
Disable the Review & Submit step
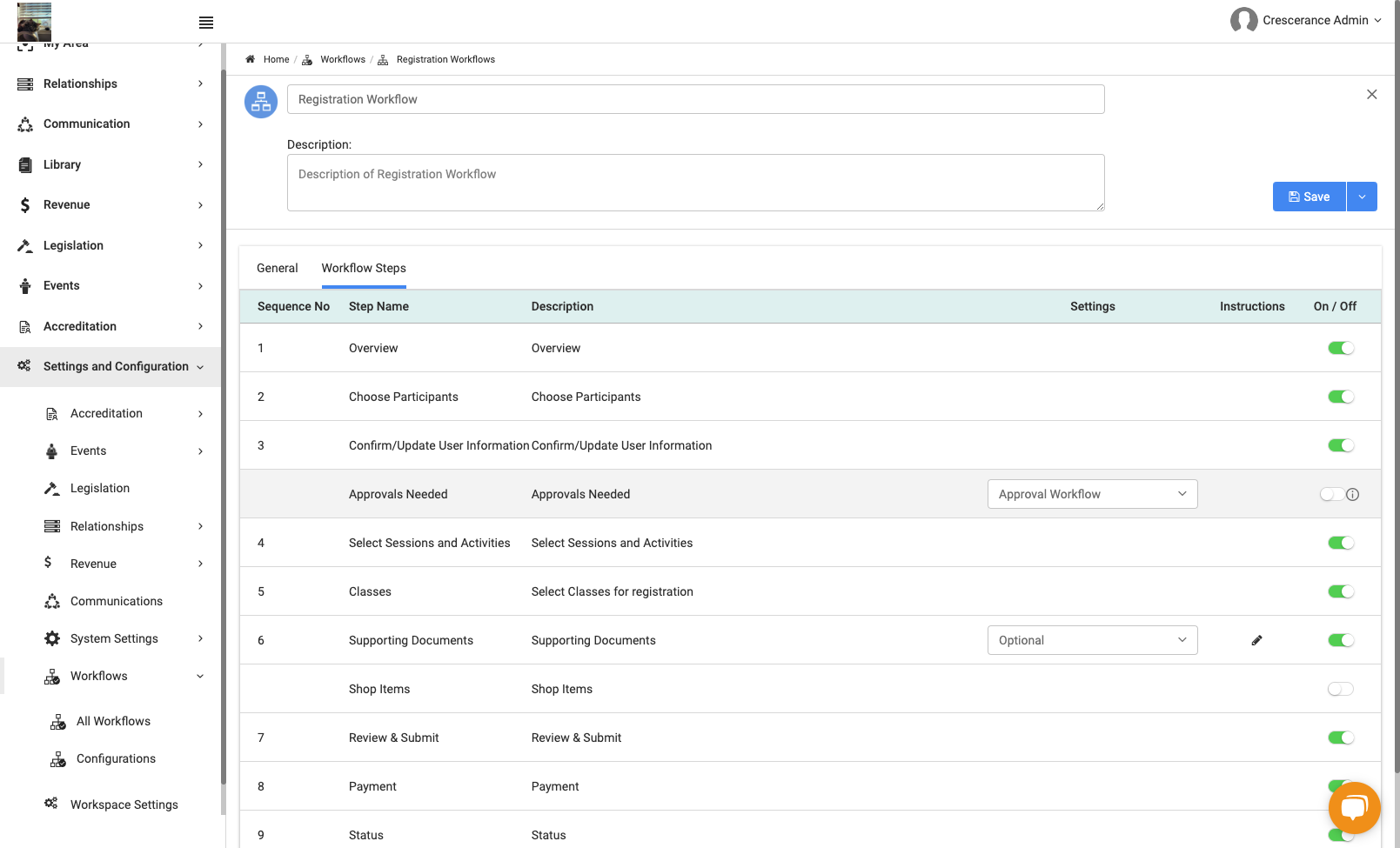coord(1341,738)
